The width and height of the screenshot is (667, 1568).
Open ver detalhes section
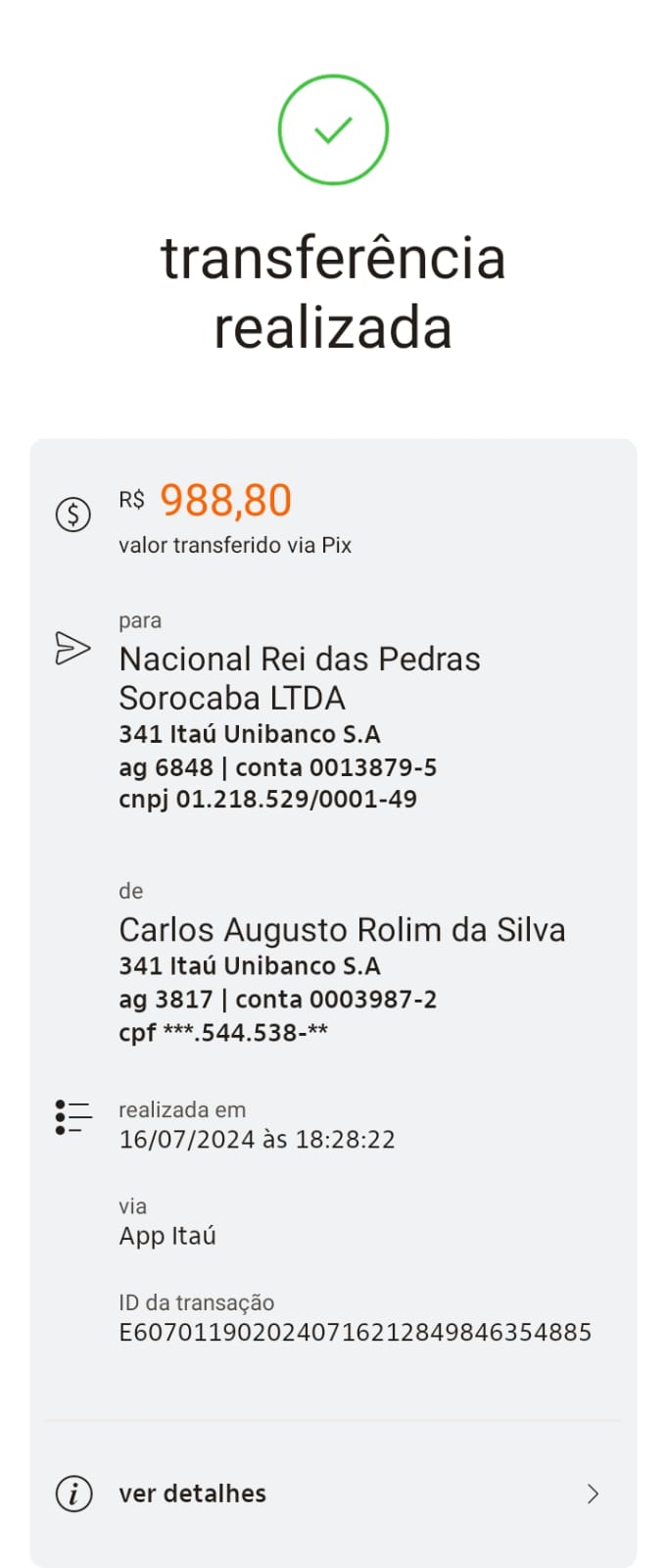point(191,1494)
